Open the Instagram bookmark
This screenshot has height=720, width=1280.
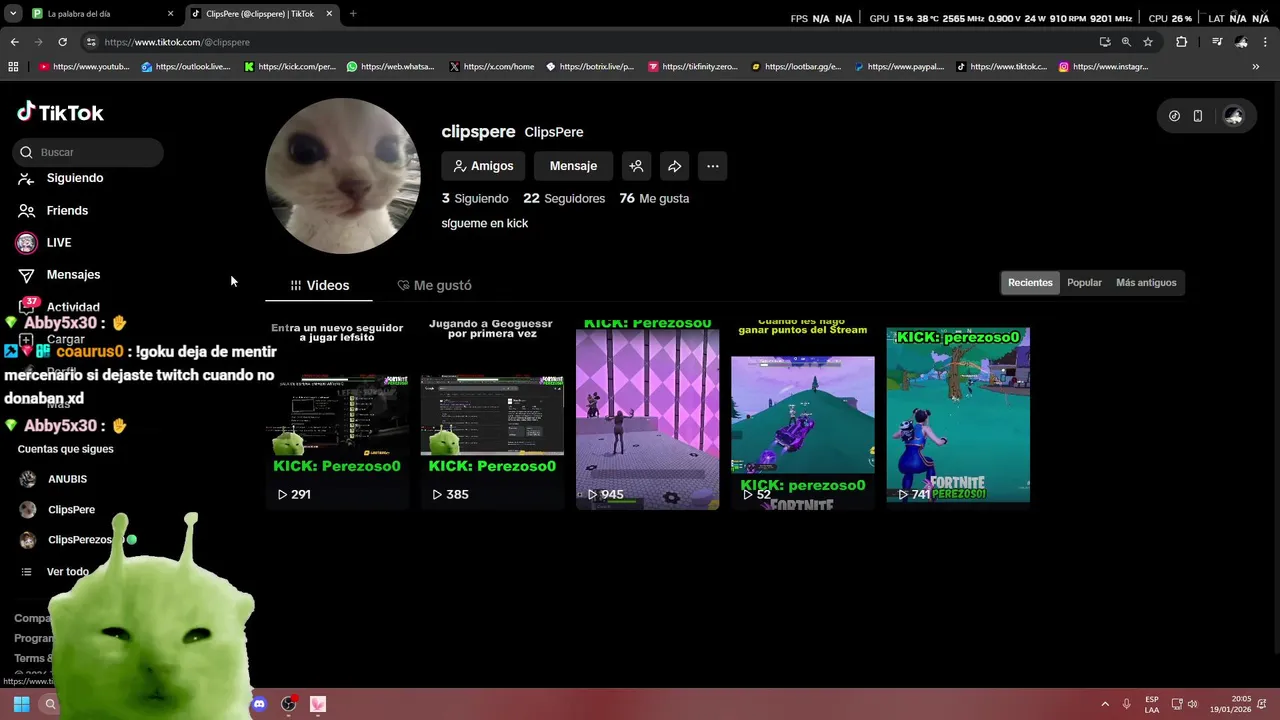(x=1103, y=67)
